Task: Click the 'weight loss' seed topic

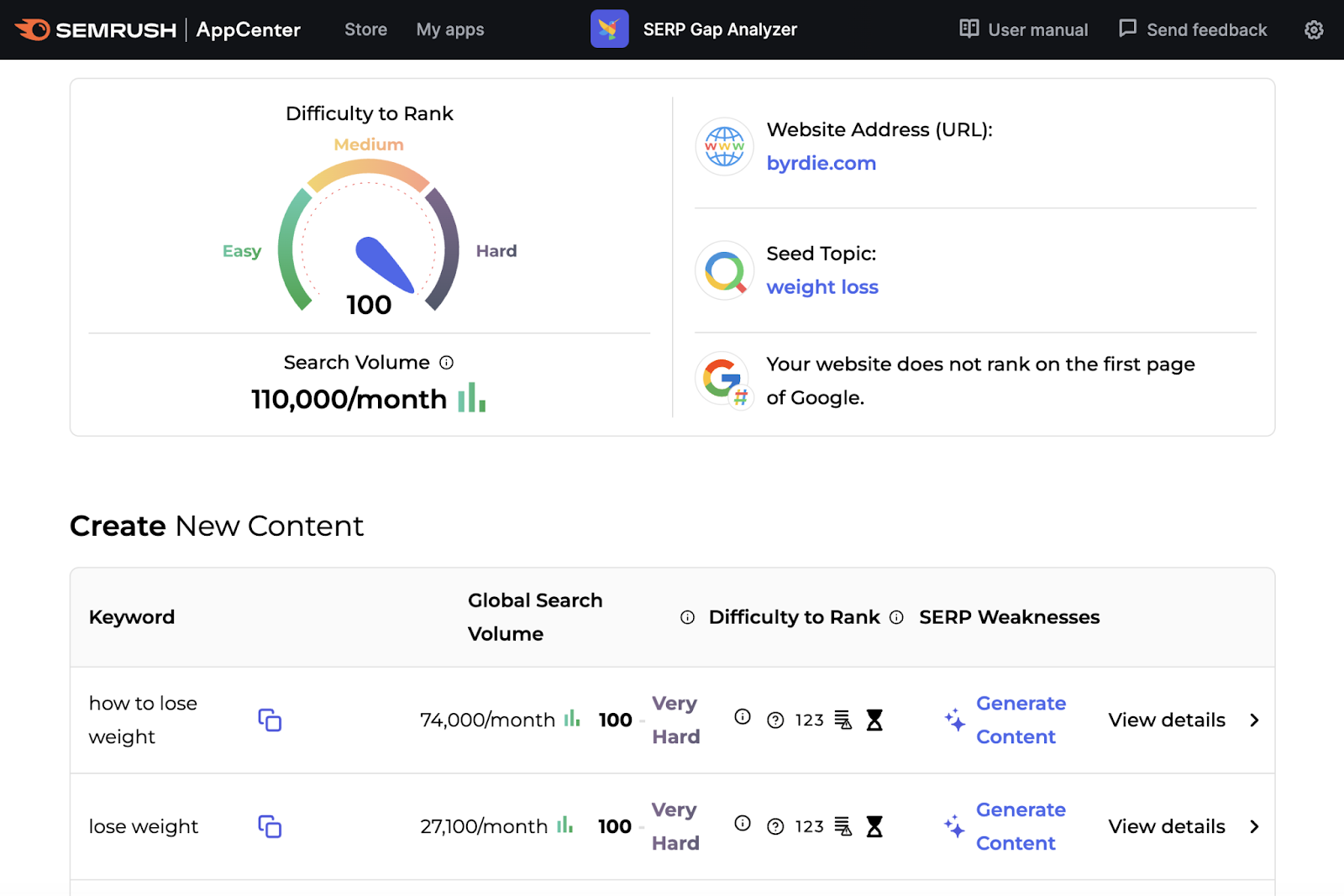Action: pos(822,287)
